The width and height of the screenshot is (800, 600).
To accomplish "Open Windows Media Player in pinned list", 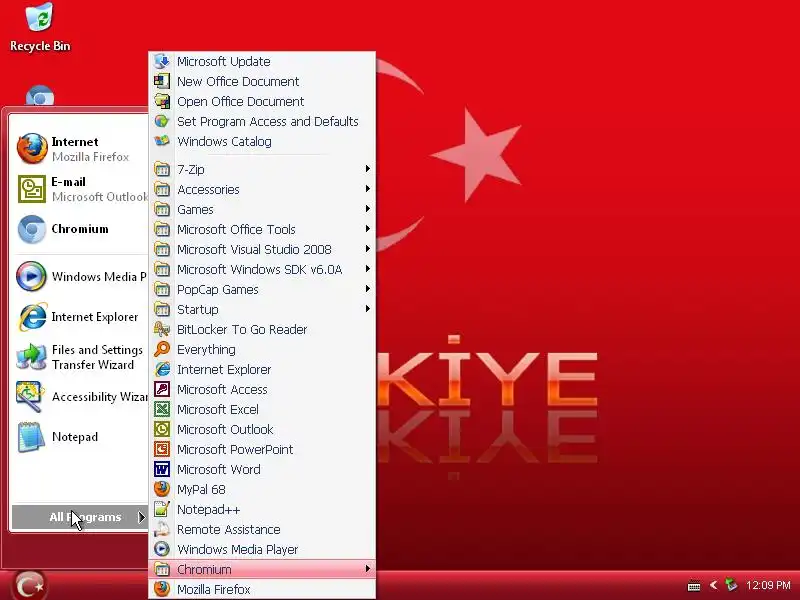I will (x=81, y=276).
